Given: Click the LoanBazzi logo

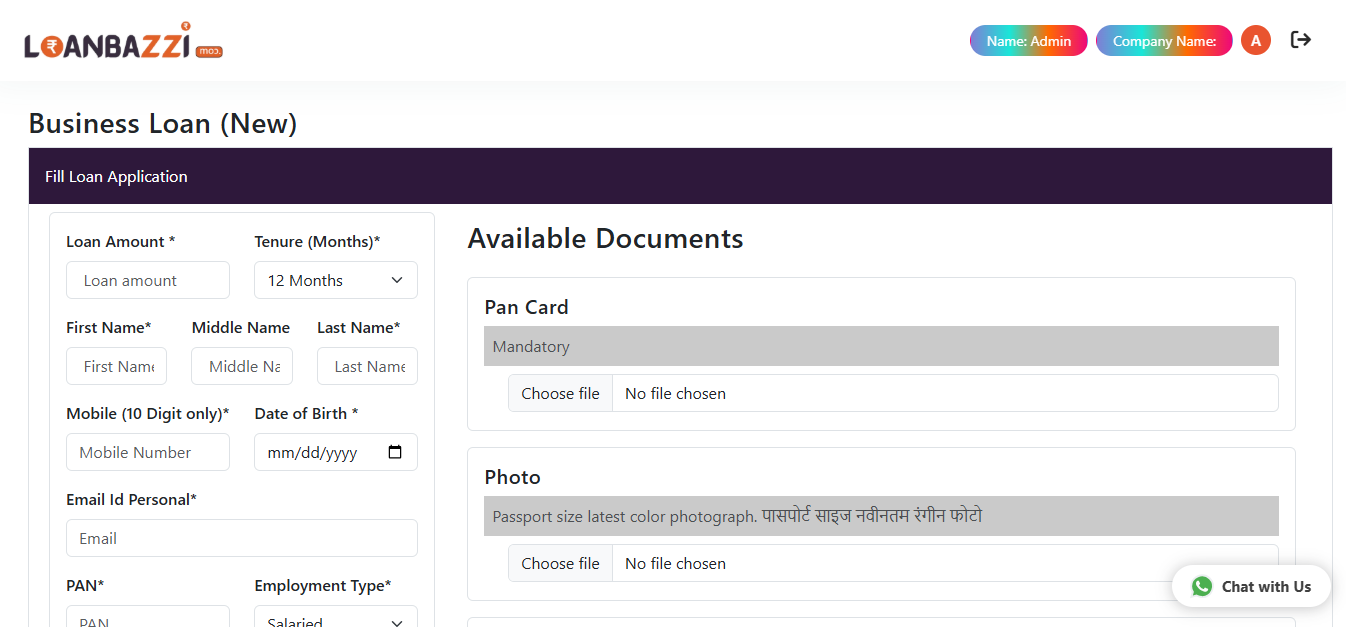Looking at the screenshot, I should coord(123,42).
